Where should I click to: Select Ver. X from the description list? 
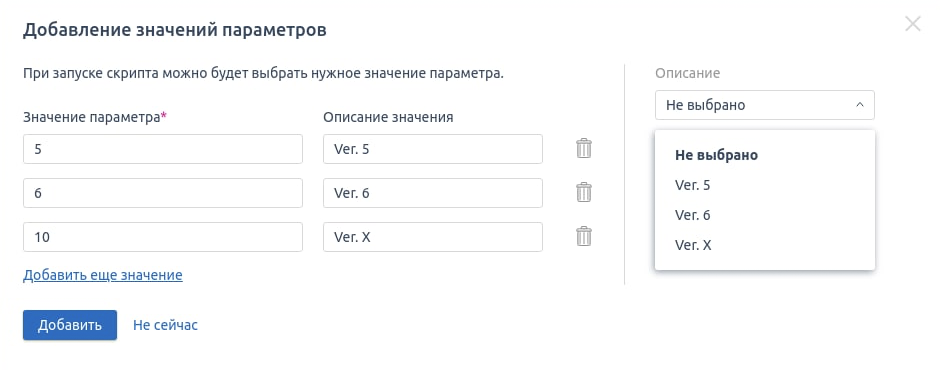coord(693,245)
